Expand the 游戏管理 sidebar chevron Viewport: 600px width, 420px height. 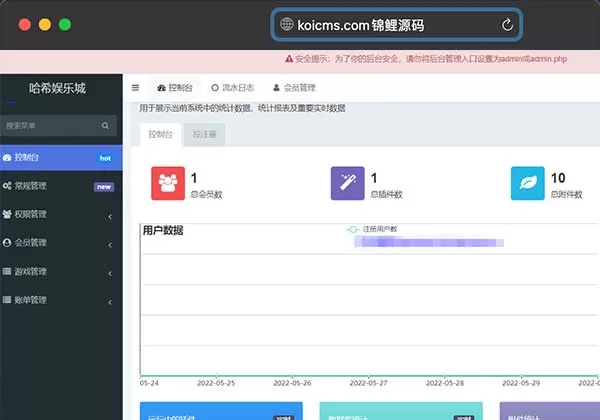click(x=110, y=273)
